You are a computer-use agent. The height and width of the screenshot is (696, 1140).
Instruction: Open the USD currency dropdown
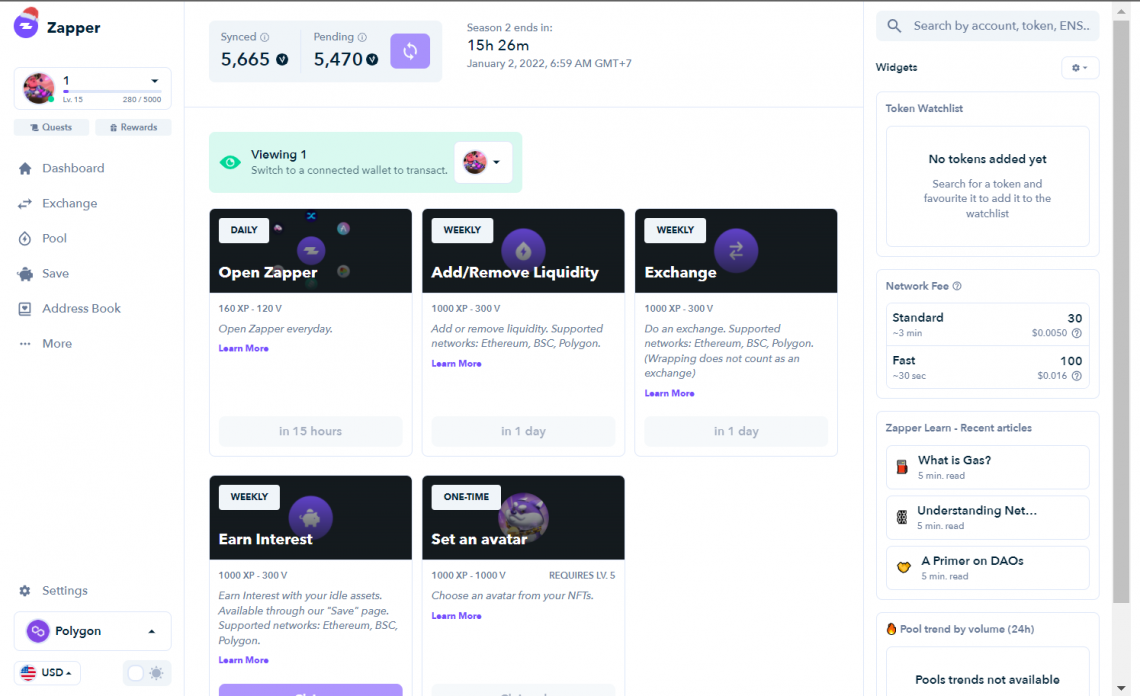coord(47,673)
